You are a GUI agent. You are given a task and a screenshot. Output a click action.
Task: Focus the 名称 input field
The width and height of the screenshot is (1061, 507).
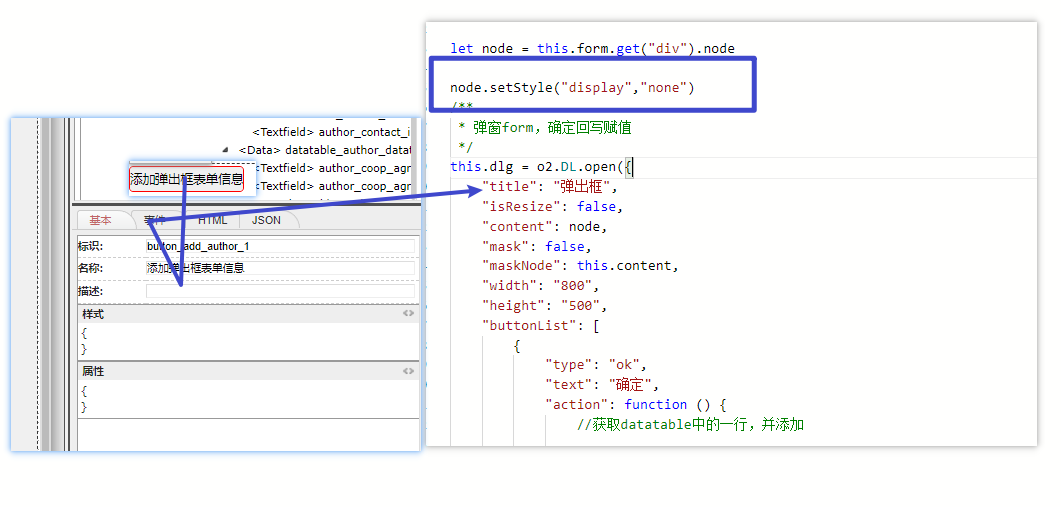pos(279,268)
